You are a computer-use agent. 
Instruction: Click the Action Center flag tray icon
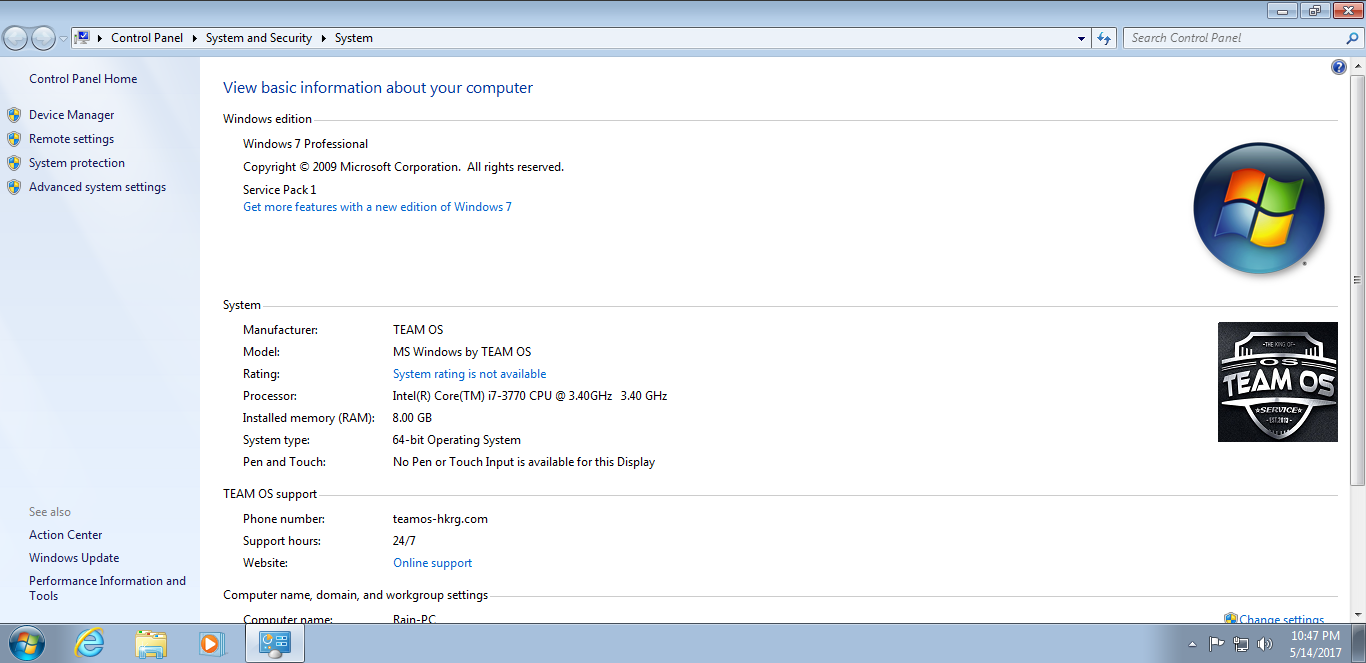coord(1216,644)
